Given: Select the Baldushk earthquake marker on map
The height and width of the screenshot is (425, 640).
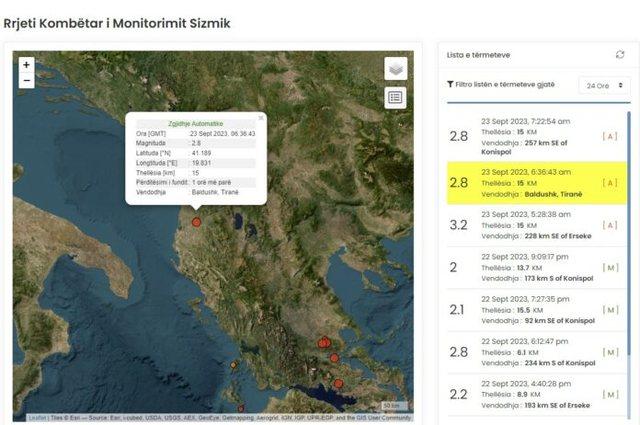Looking at the screenshot, I should pos(196,222).
